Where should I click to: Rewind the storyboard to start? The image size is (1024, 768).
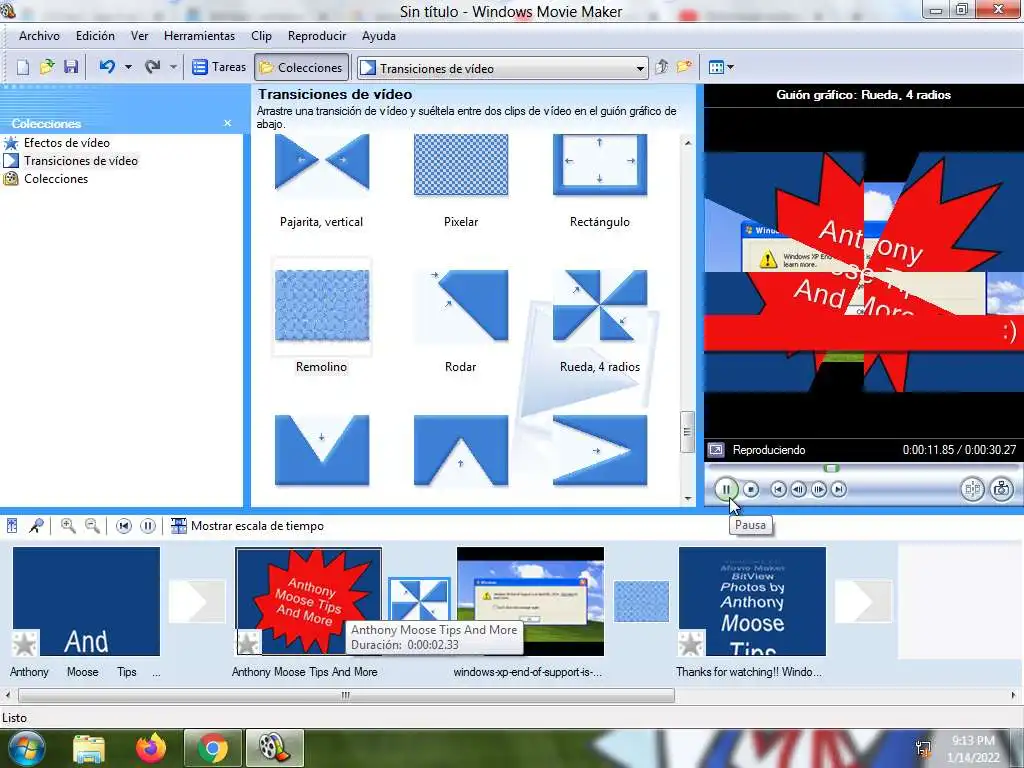coord(123,526)
